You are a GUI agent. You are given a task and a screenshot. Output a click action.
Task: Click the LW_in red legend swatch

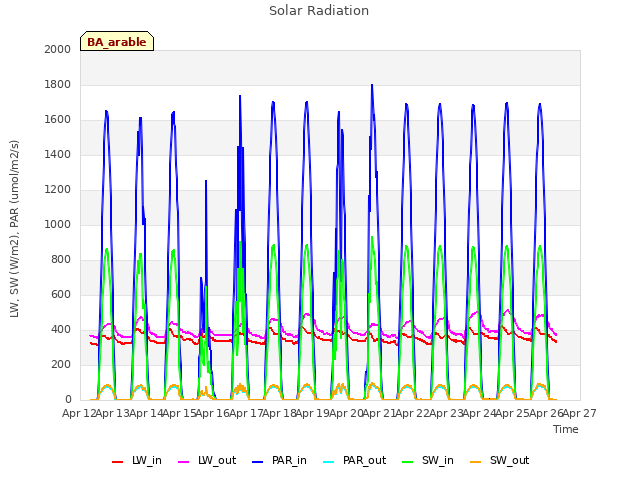coord(117,462)
